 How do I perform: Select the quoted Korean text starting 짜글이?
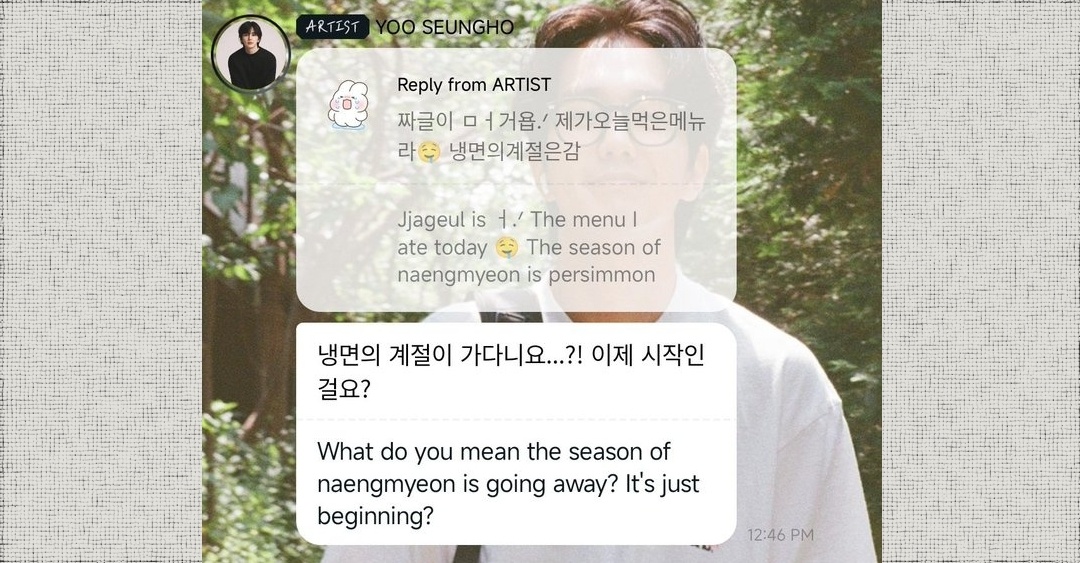pos(552,136)
